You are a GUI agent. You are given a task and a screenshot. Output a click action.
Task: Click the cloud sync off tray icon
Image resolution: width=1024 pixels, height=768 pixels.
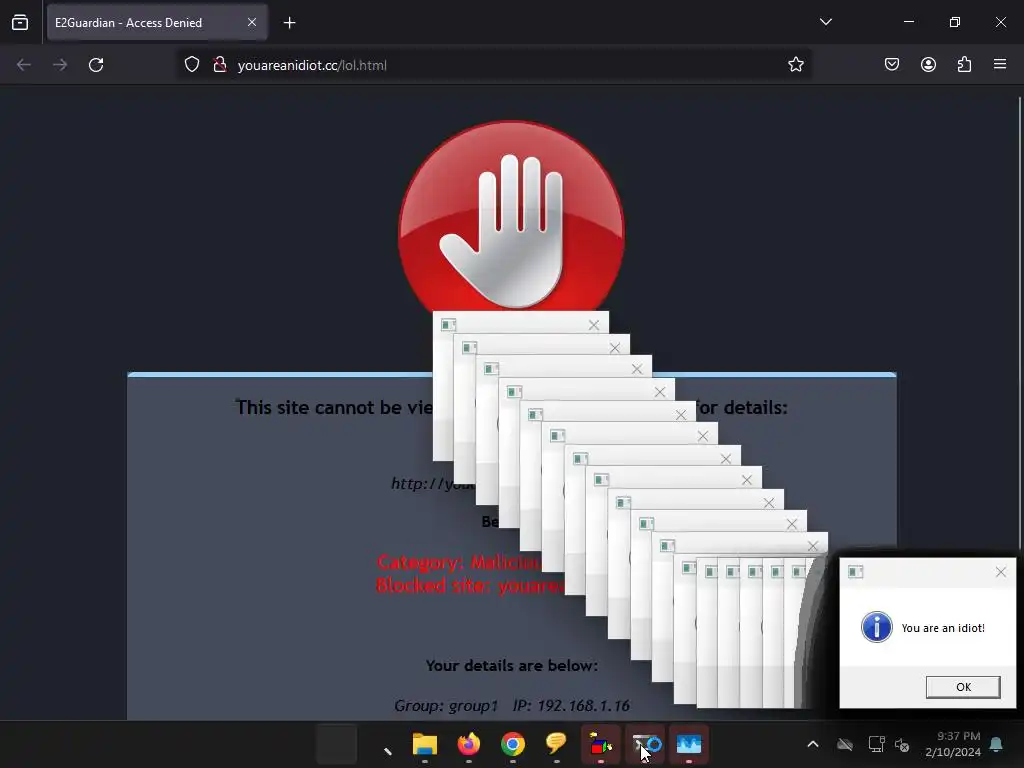click(845, 744)
